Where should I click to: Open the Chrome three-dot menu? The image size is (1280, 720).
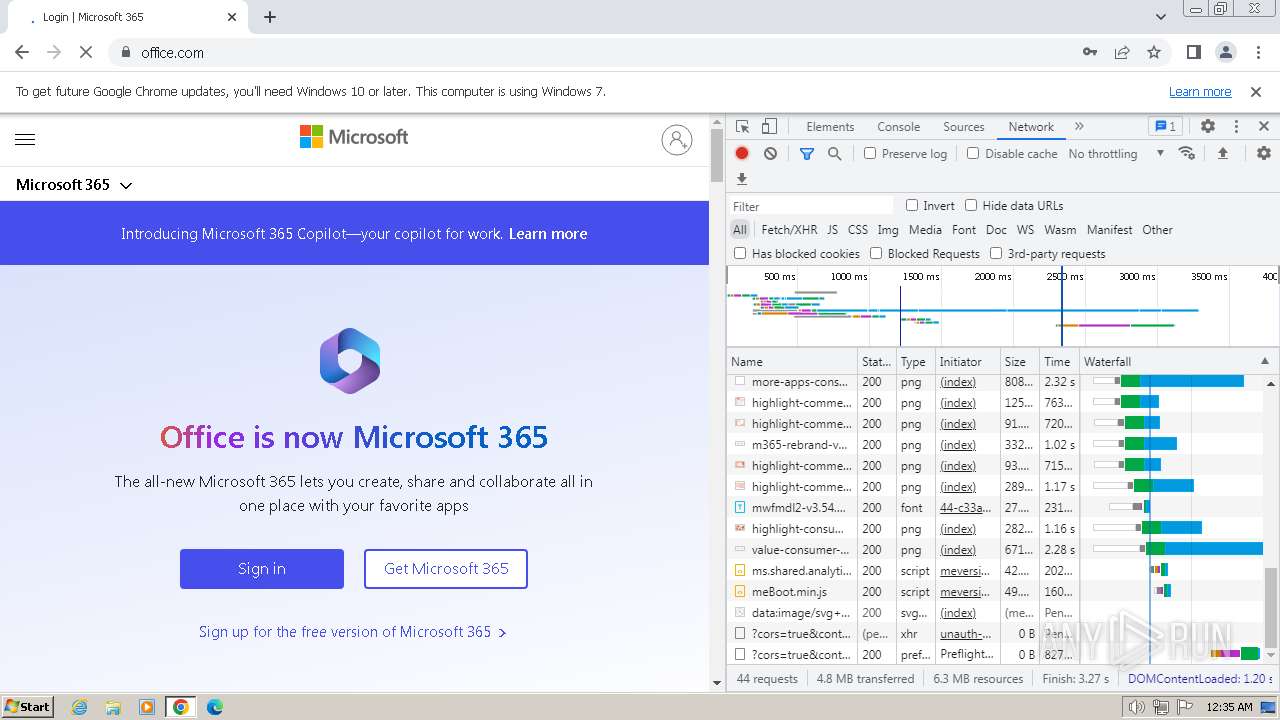1257,52
